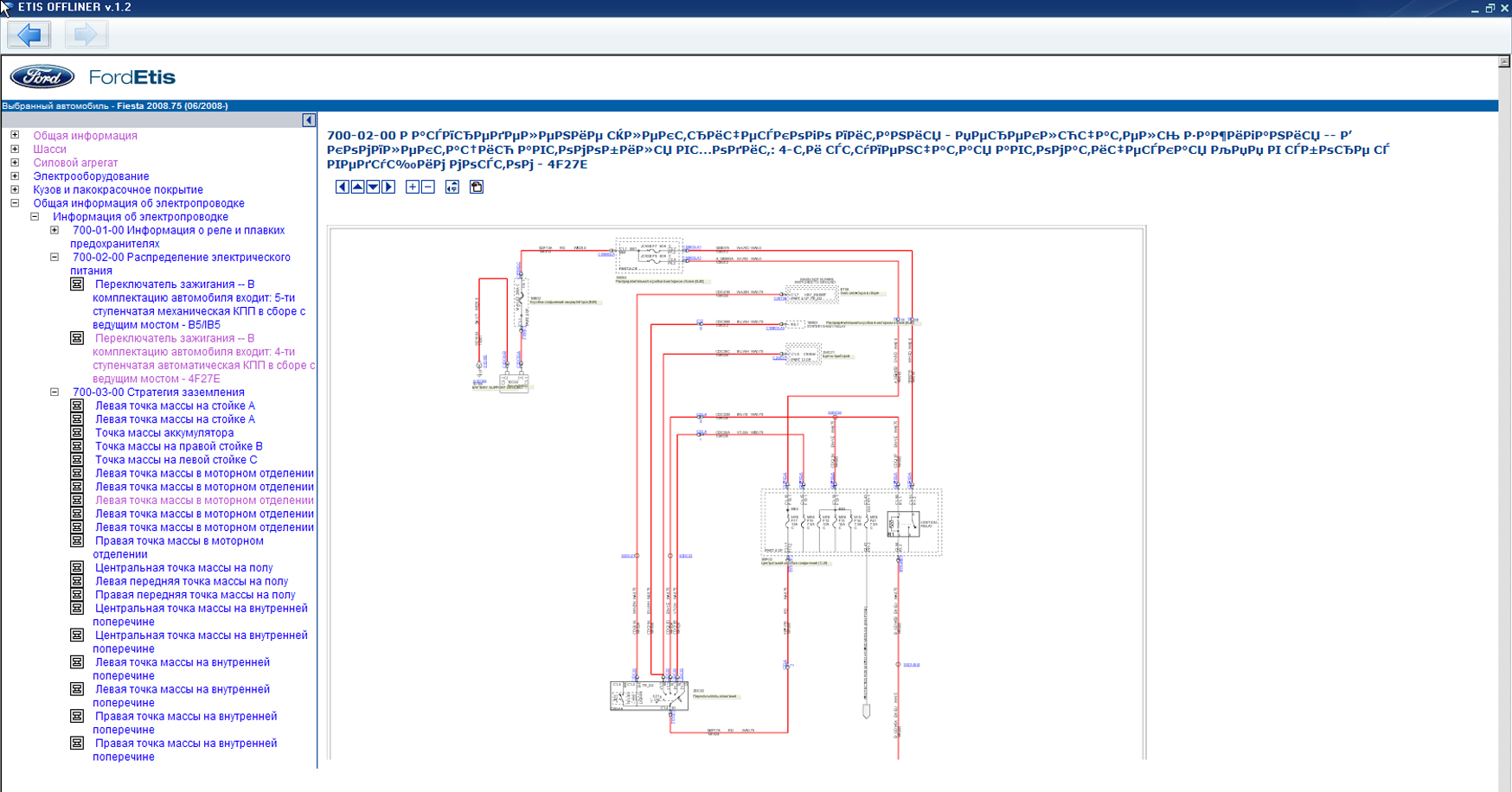Screen dimensions: 1512x792
Task: Expand the Шасси tree section
Action: coord(15,149)
